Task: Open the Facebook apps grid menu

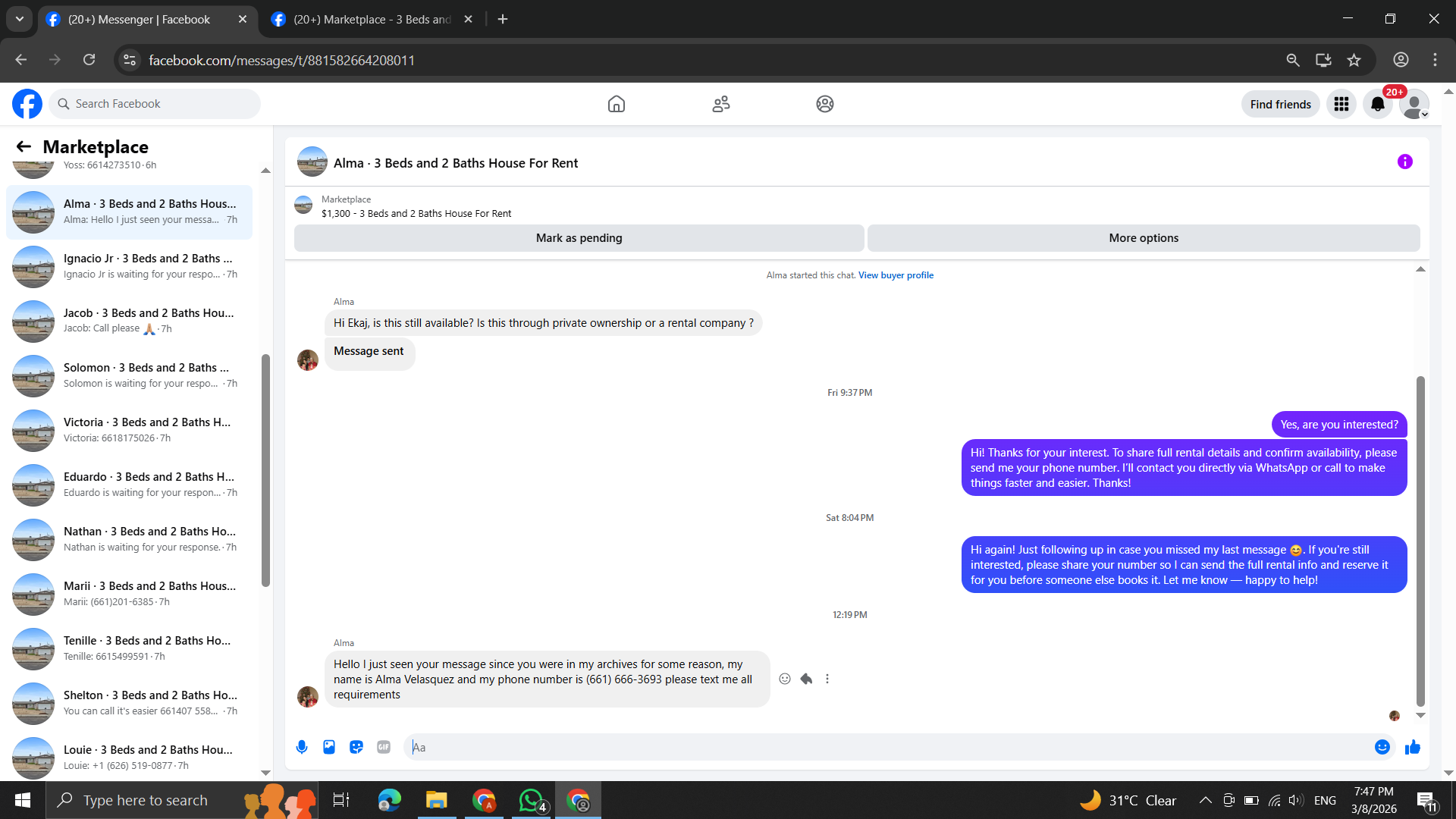Action: click(x=1341, y=104)
